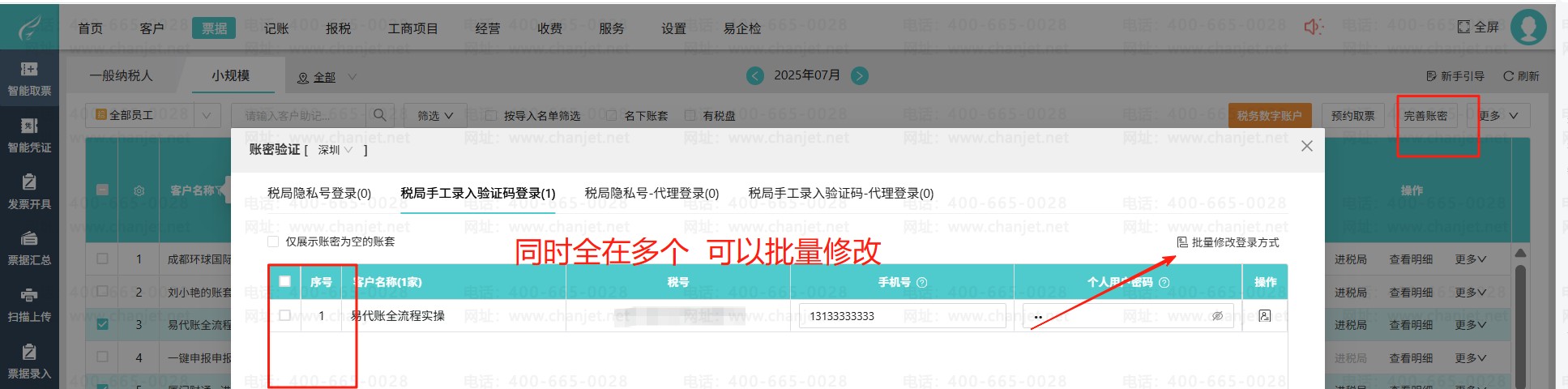Switch to 税局隐私号-代理登录(0) tab
The width and height of the screenshot is (1568, 389).
pos(652,193)
